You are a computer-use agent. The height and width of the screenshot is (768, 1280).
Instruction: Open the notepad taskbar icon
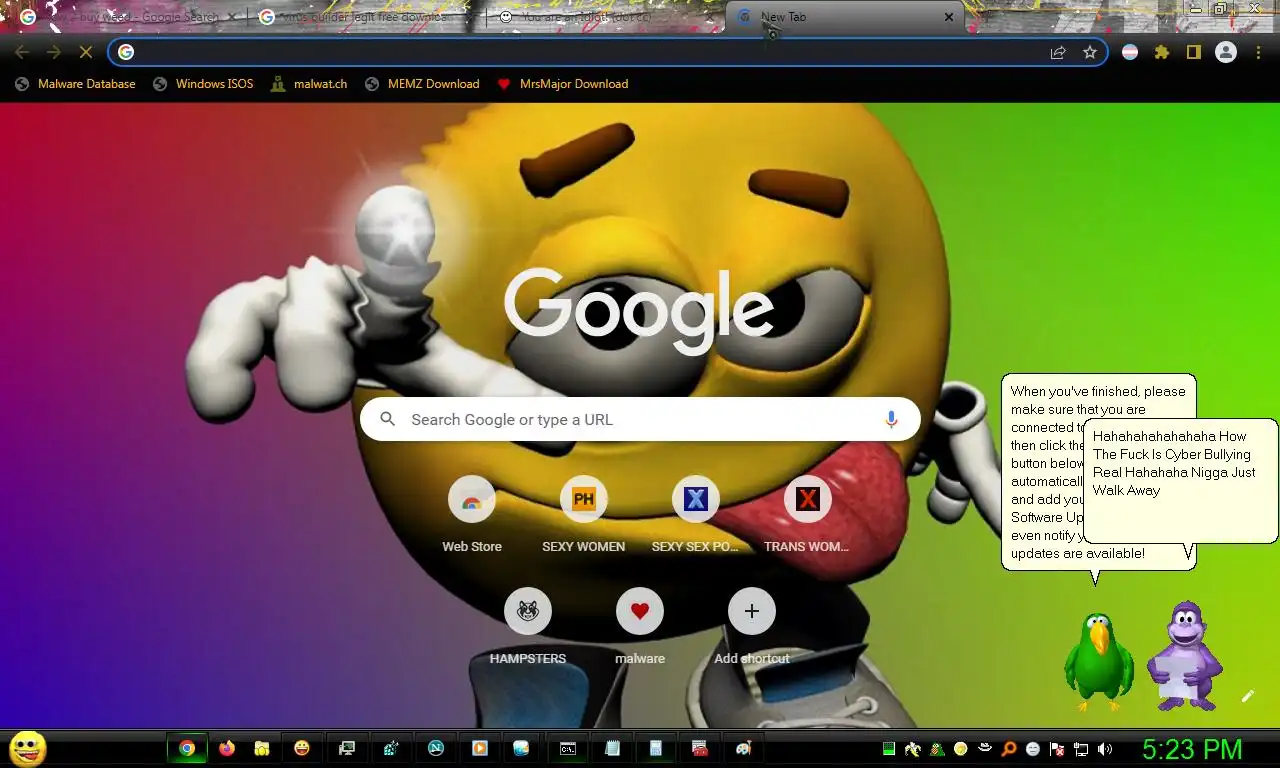tap(612, 748)
